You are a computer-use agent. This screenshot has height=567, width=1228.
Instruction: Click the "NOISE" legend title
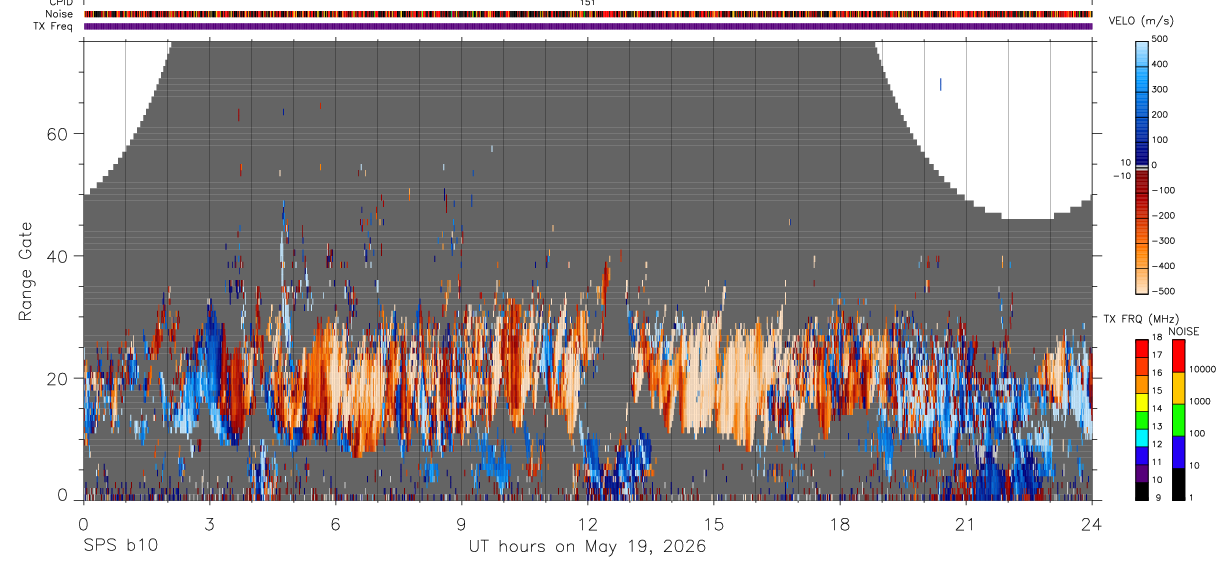1183,331
